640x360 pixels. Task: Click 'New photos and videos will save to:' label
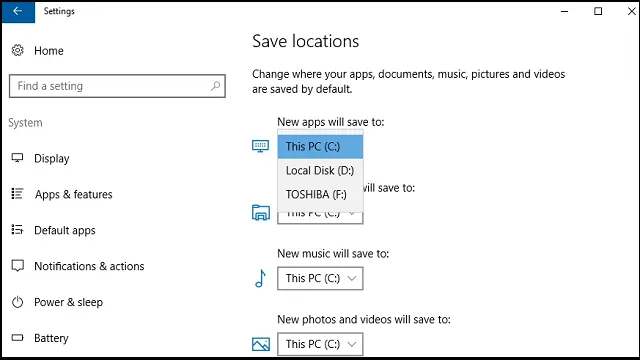point(364,319)
